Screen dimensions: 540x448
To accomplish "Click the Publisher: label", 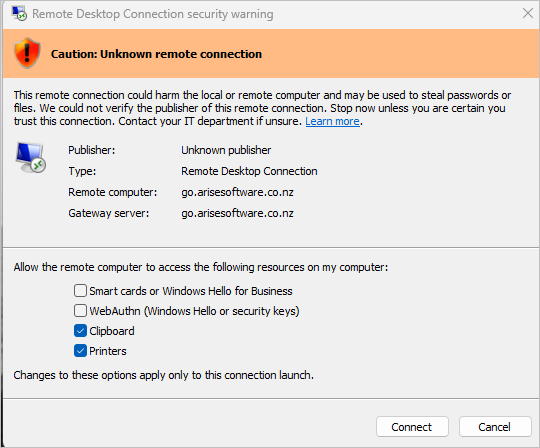I will click(92, 150).
